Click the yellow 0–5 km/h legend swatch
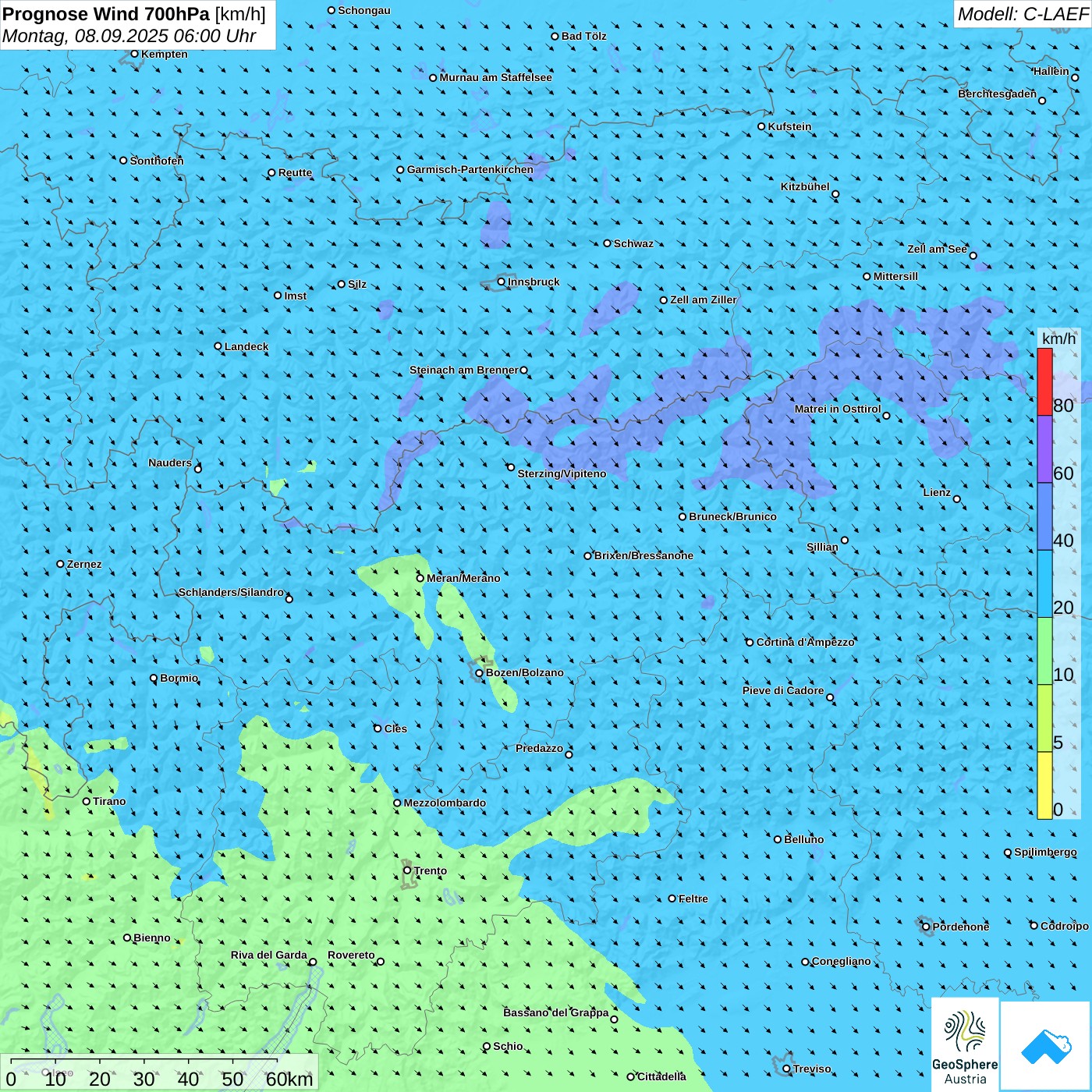The width and height of the screenshot is (1092, 1092). (1044, 785)
